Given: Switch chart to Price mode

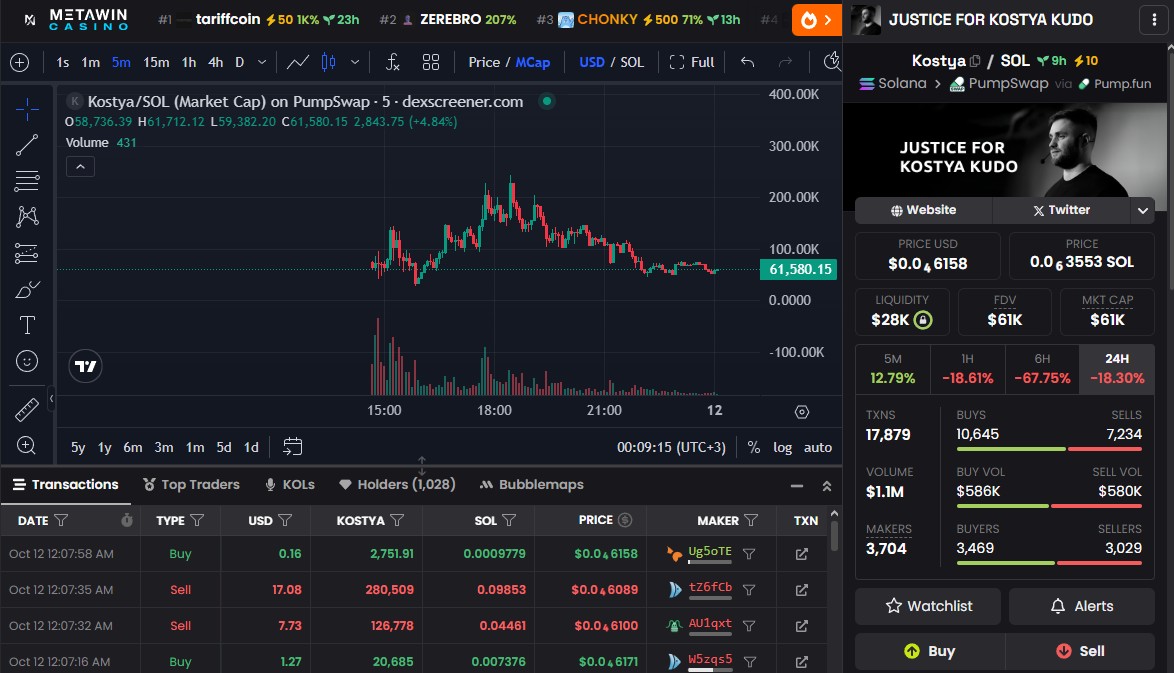Looking at the screenshot, I should [x=484, y=62].
